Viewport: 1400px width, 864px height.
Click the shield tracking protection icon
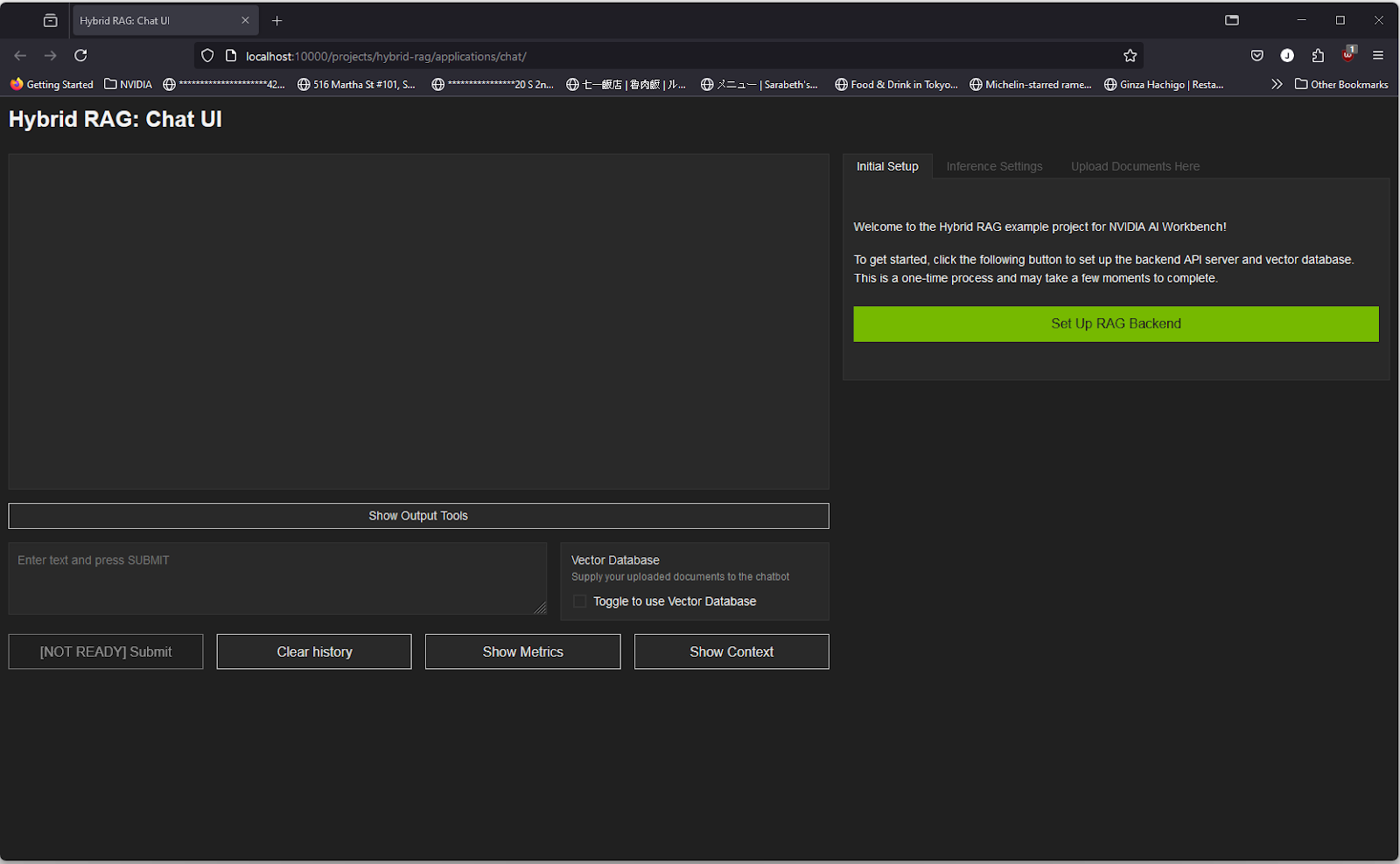point(207,56)
